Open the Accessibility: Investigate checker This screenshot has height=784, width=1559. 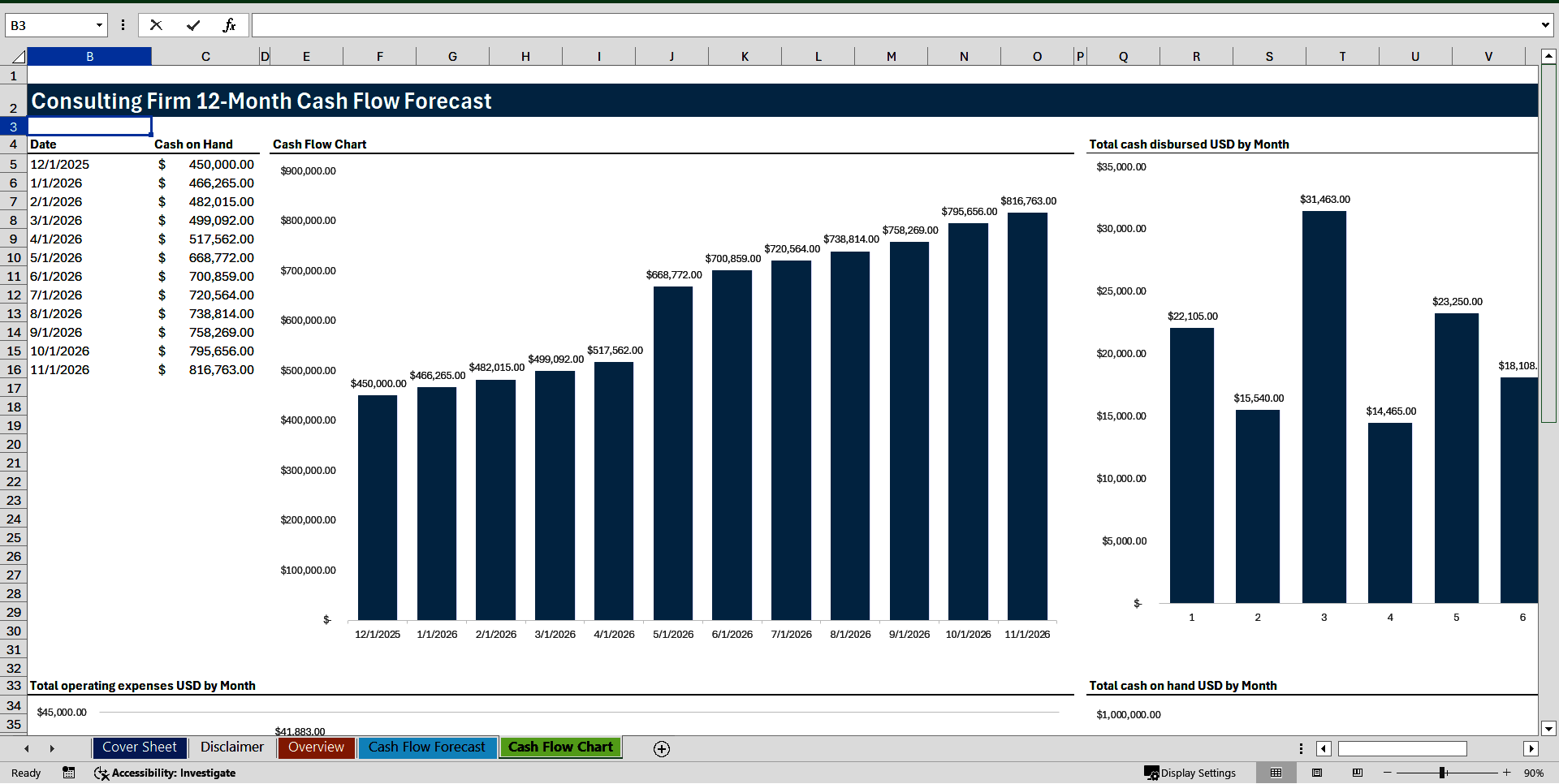[165, 773]
